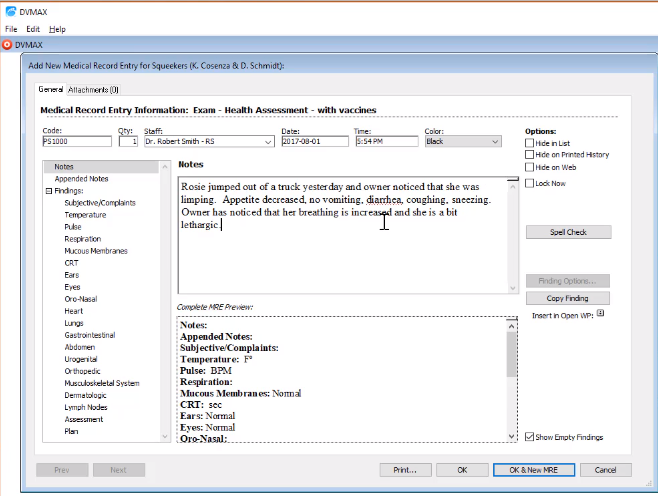Click the Code input field

[77, 141]
